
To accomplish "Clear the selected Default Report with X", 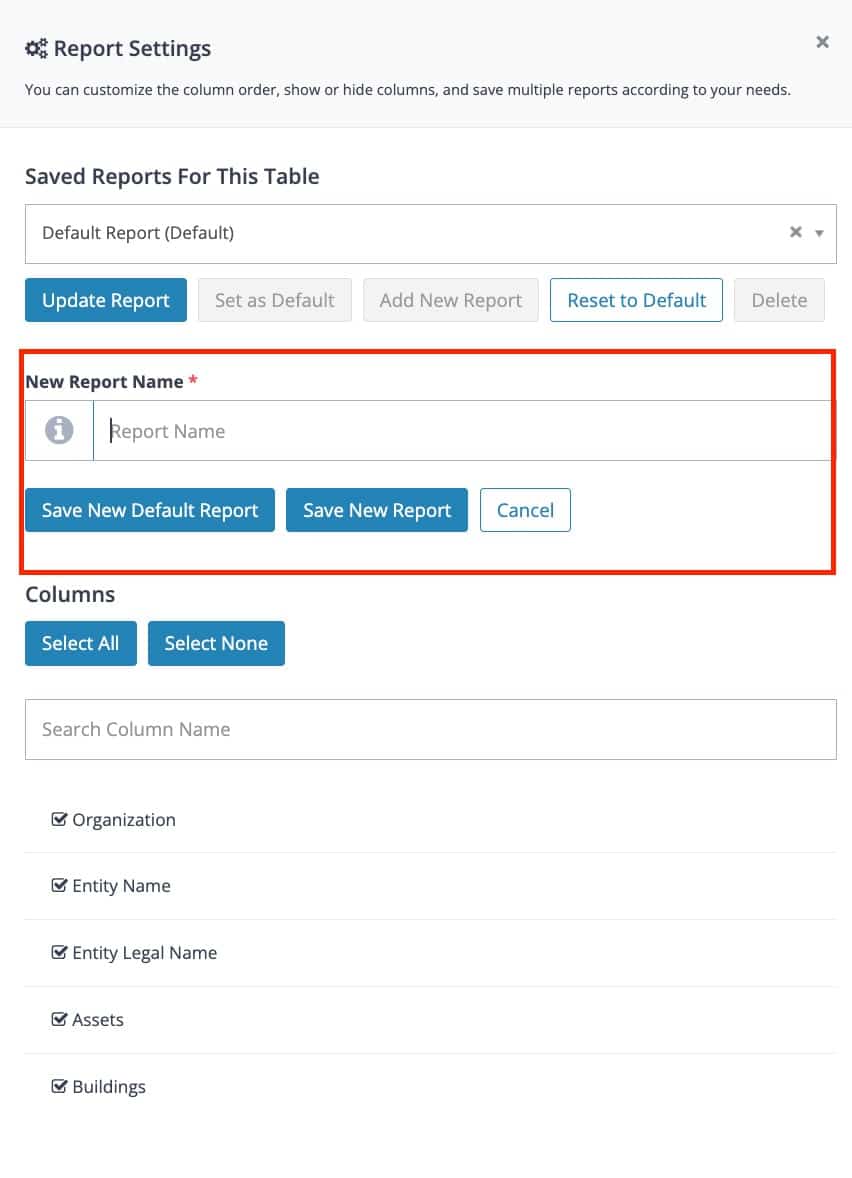I will coord(796,232).
